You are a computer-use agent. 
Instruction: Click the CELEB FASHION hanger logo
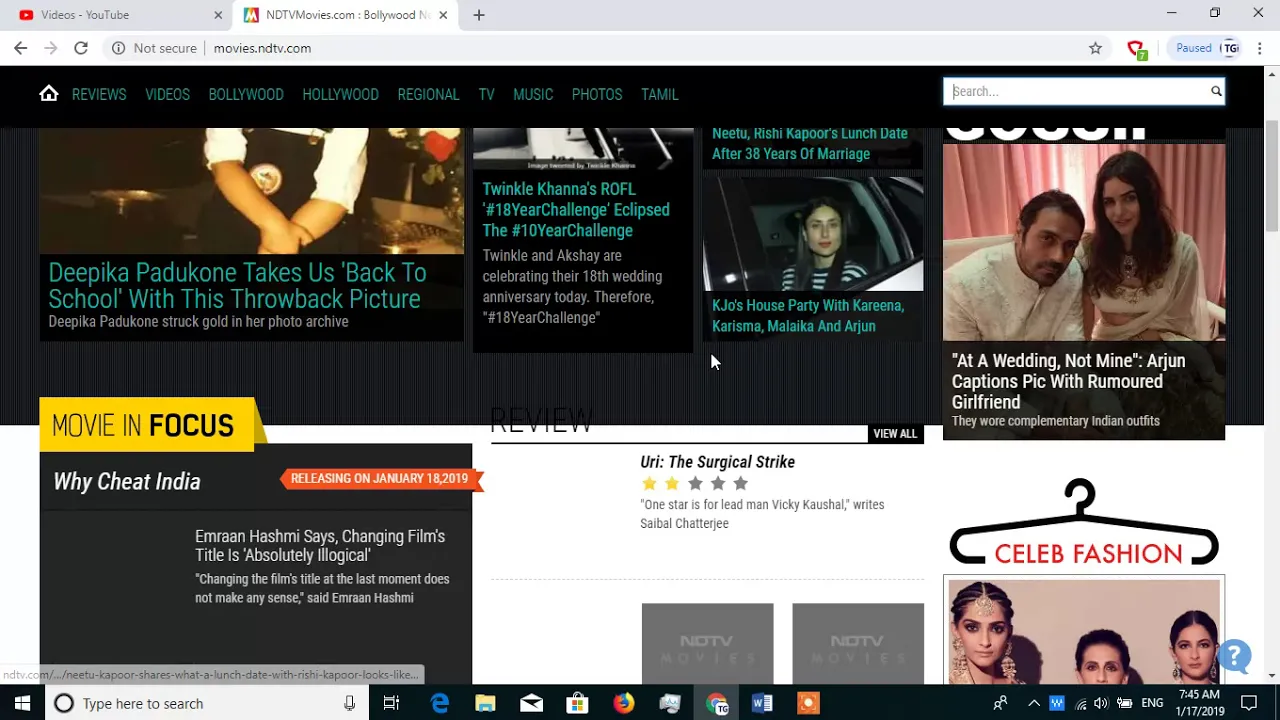click(x=1084, y=523)
